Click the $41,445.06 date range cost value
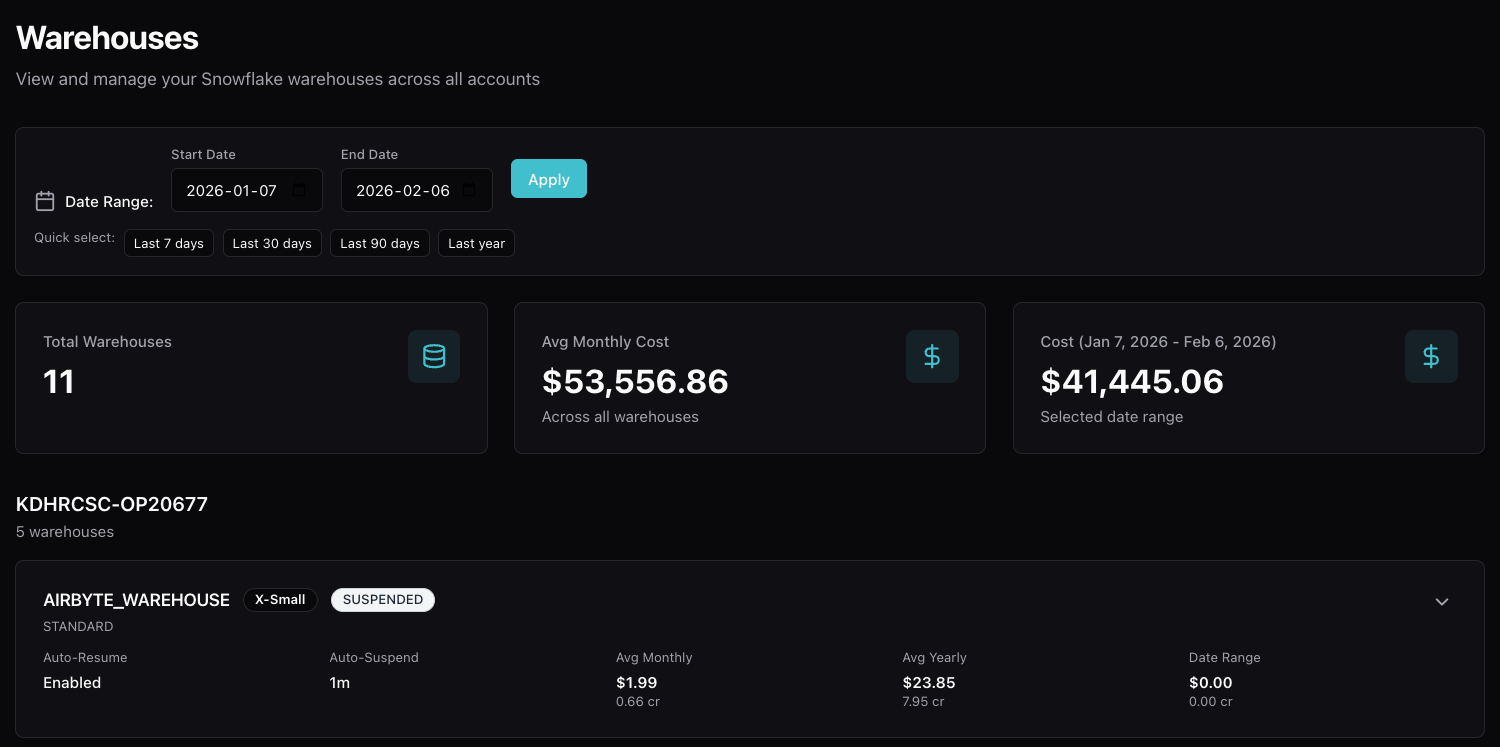1500x747 pixels. click(x=1132, y=381)
